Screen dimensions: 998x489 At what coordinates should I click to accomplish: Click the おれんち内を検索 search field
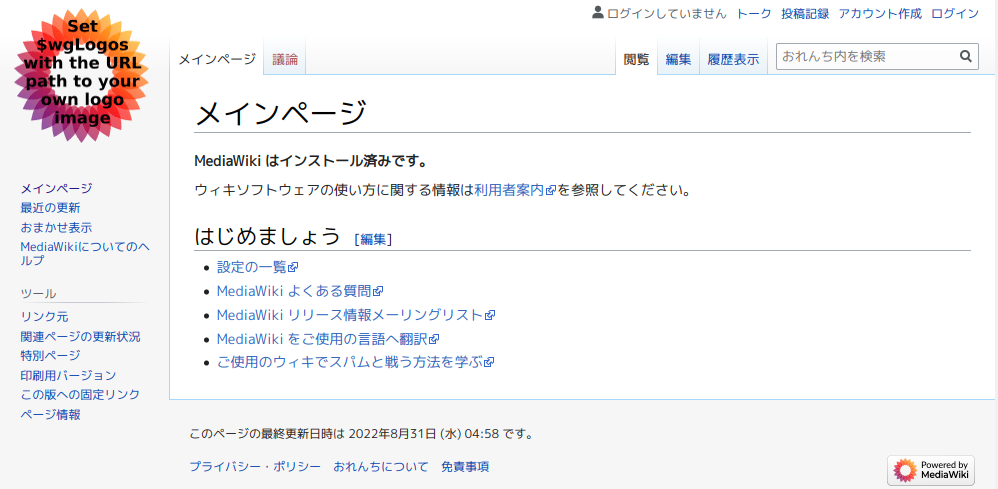point(865,57)
